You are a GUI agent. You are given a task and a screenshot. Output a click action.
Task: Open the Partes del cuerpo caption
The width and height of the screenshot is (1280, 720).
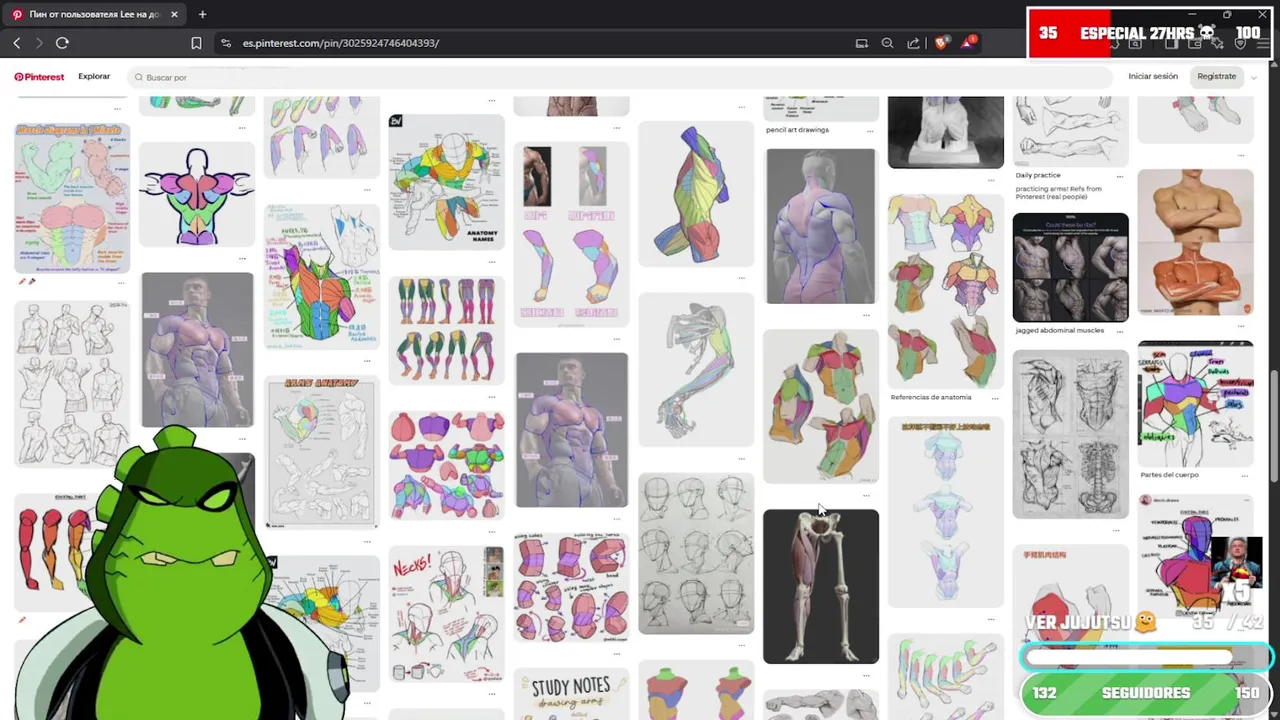[1169, 475]
